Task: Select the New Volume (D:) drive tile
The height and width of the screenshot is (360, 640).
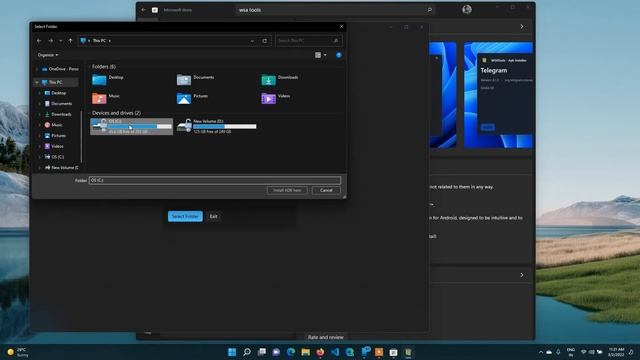Action: pos(217,127)
